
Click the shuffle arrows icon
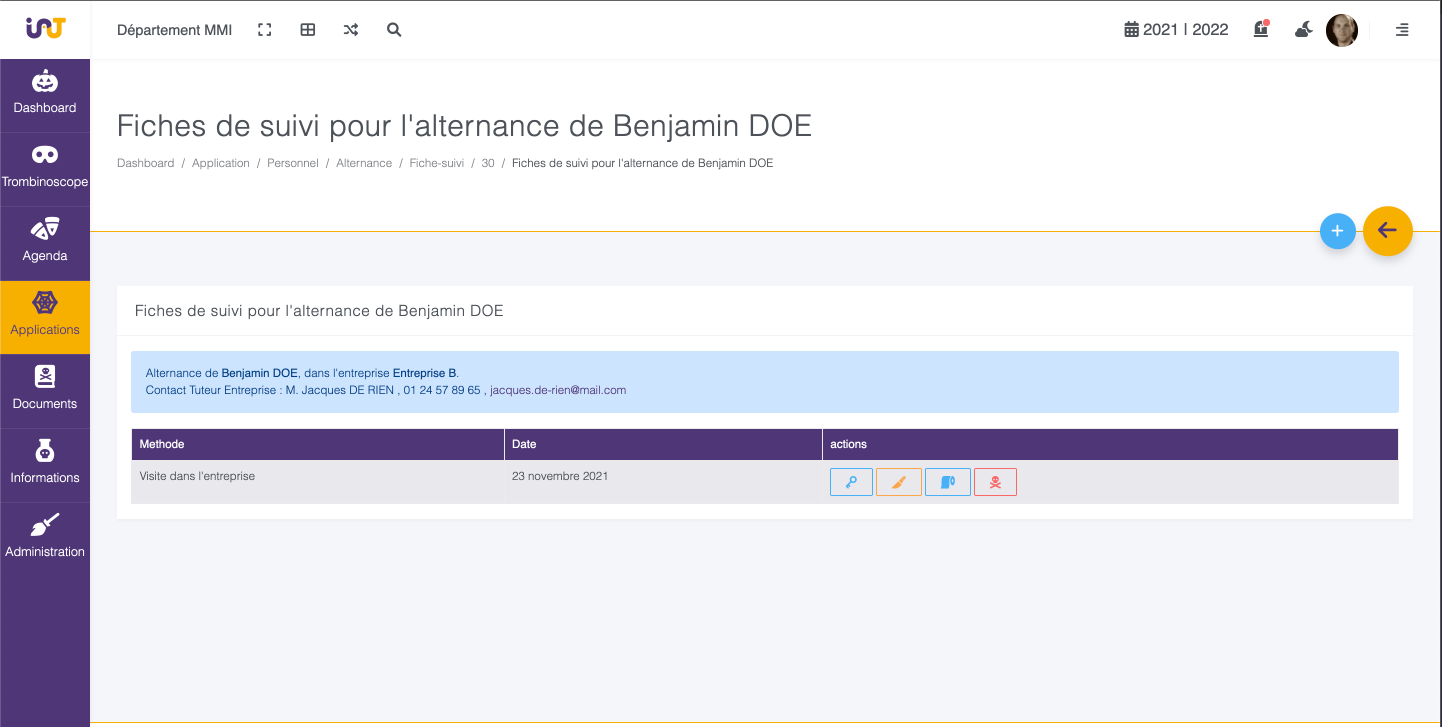click(x=351, y=30)
